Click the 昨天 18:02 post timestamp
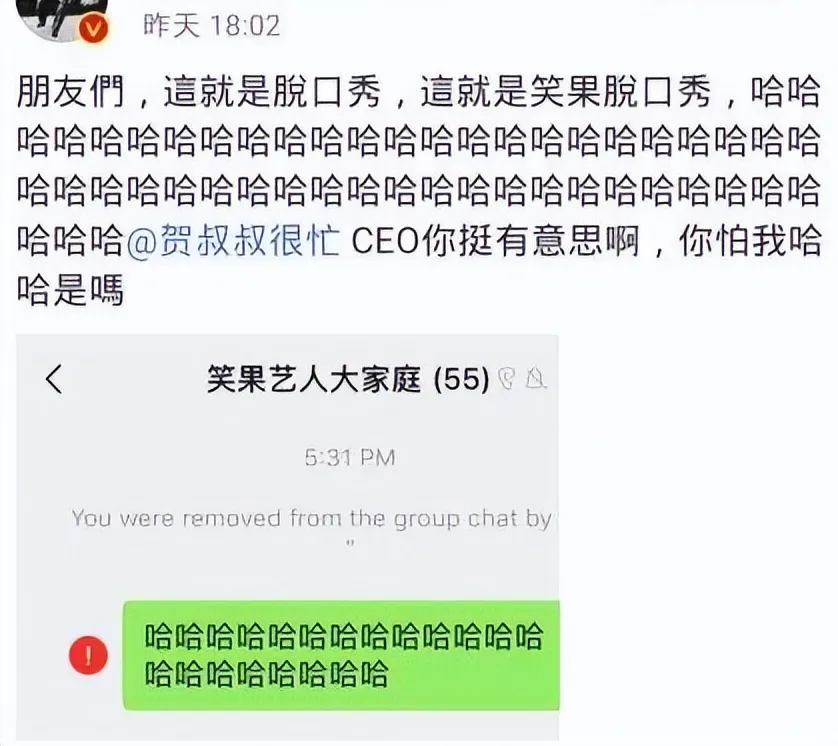Image resolution: width=838 pixels, height=746 pixels. [212, 26]
